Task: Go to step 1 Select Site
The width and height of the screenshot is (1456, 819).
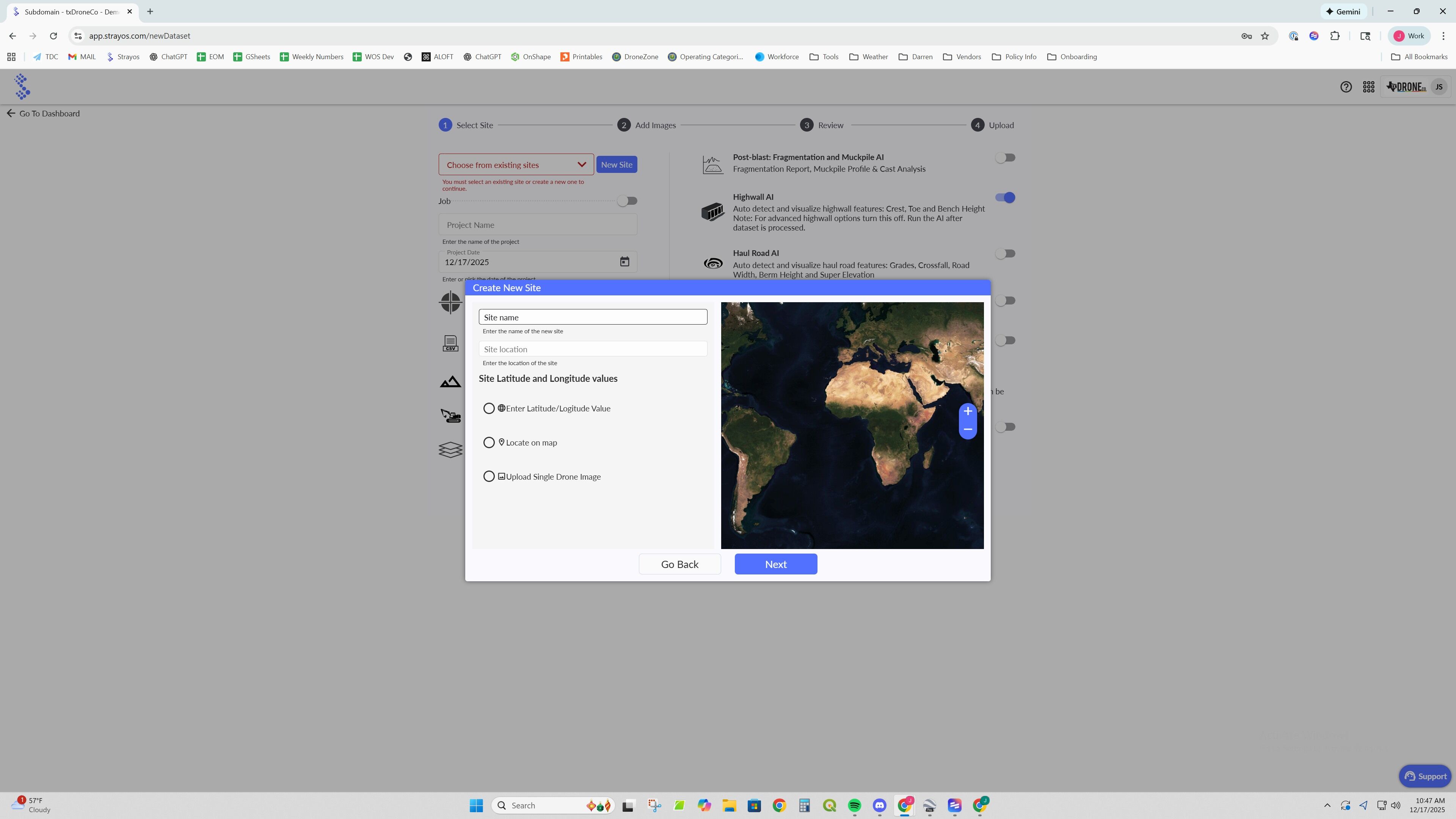Action: [x=466, y=125]
